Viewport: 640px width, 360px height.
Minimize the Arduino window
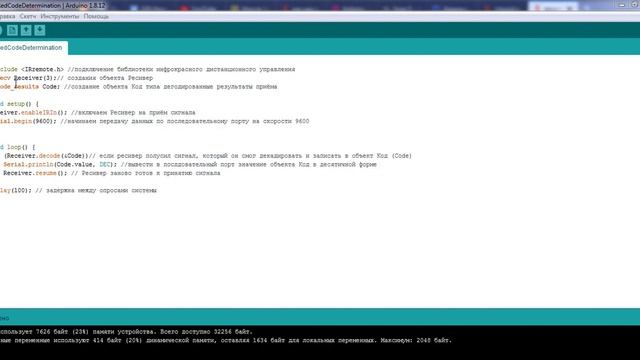(622, 5)
